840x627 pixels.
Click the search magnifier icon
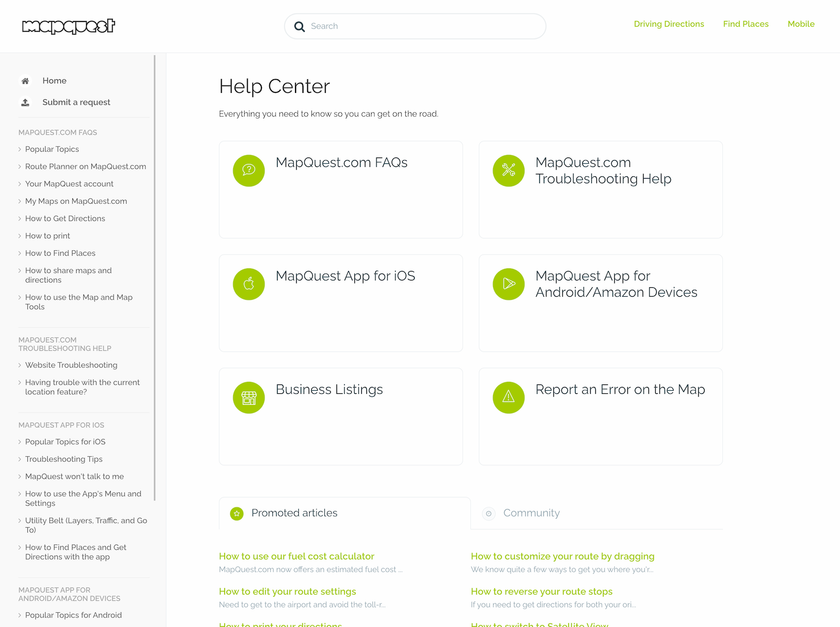point(299,27)
